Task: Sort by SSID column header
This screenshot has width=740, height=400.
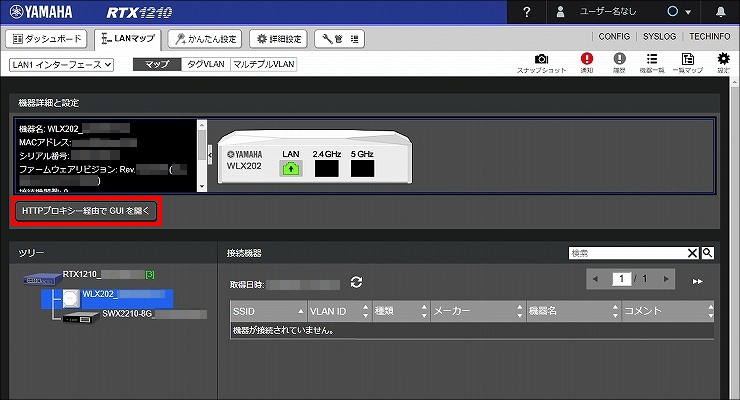Action: pyautogui.click(x=269, y=311)
